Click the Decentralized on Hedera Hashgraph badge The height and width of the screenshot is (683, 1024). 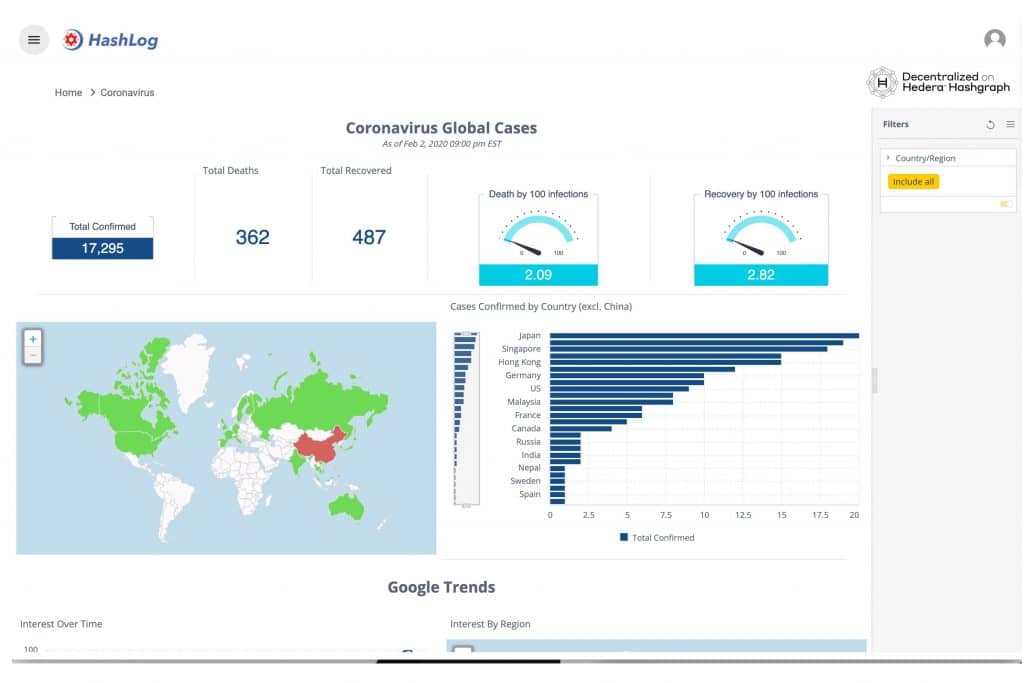(x=938, y=82)
